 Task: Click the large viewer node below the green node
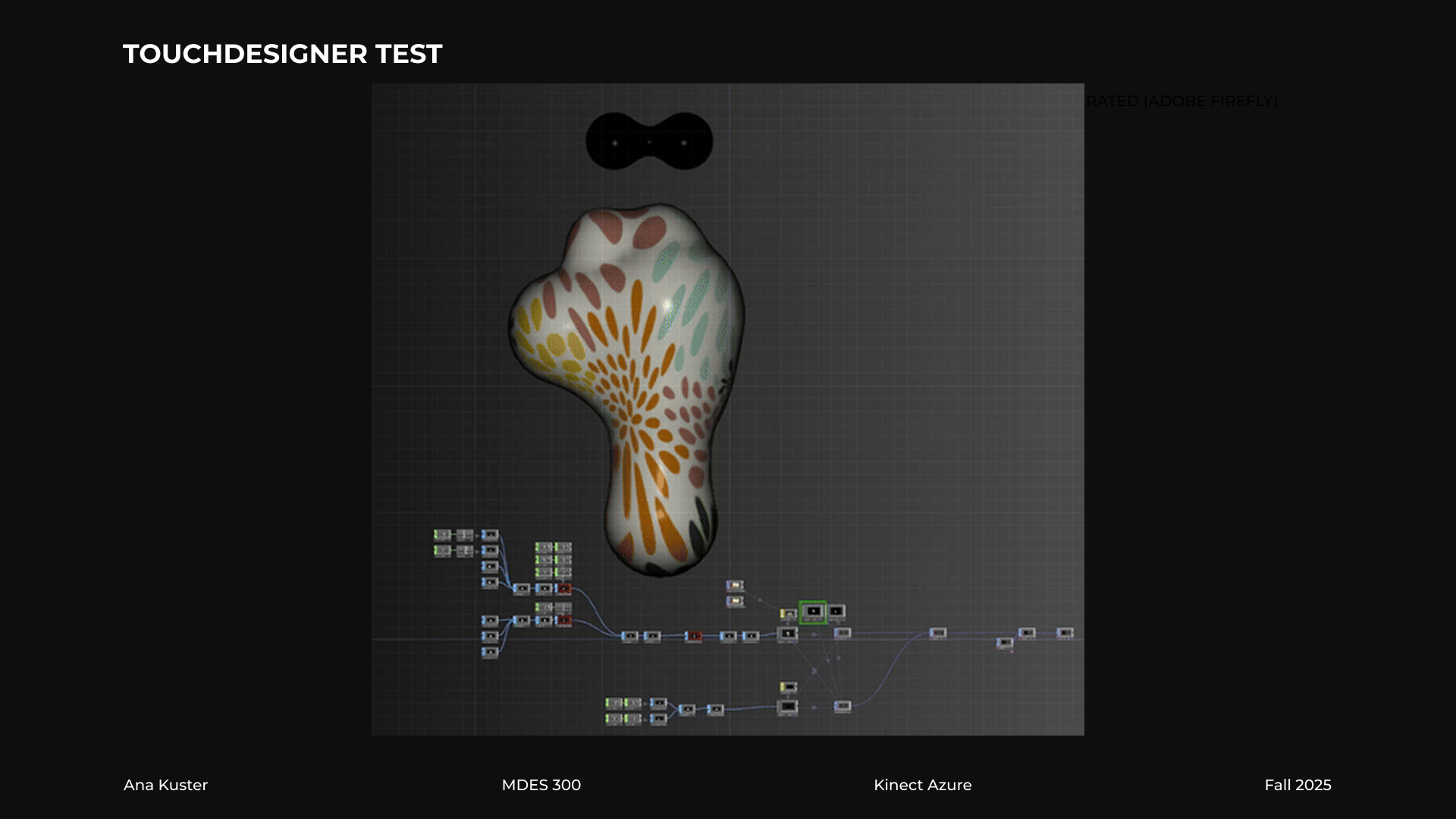coord(788,634)
